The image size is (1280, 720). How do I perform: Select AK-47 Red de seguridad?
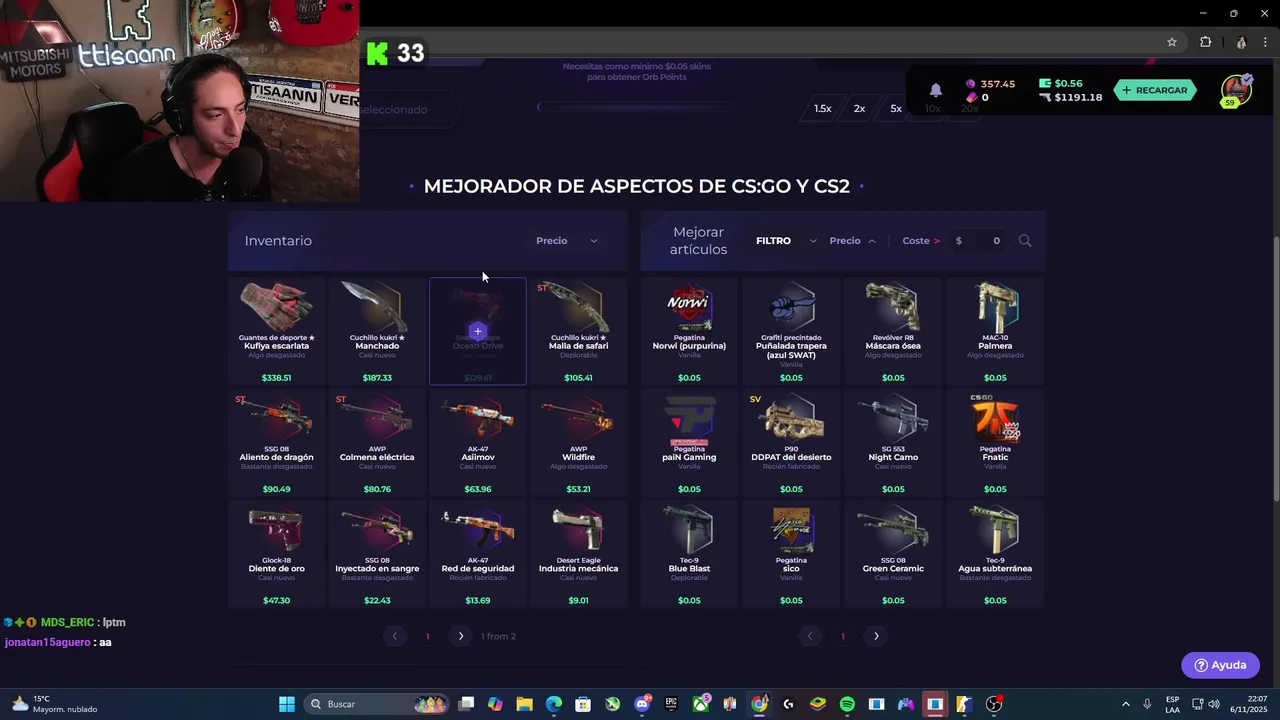(x=478, y=554)
